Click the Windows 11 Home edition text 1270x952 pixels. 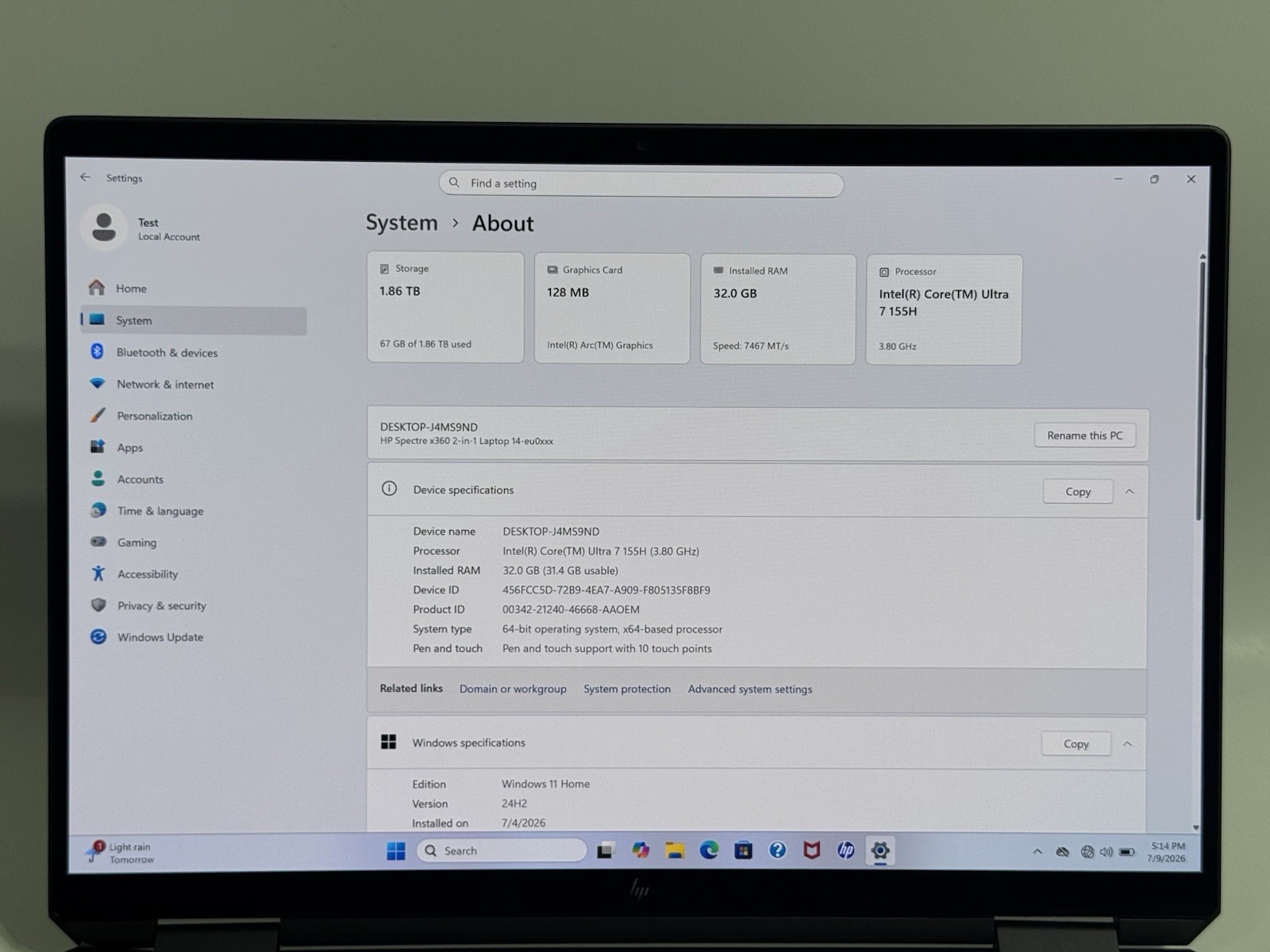tap(545, 784)
